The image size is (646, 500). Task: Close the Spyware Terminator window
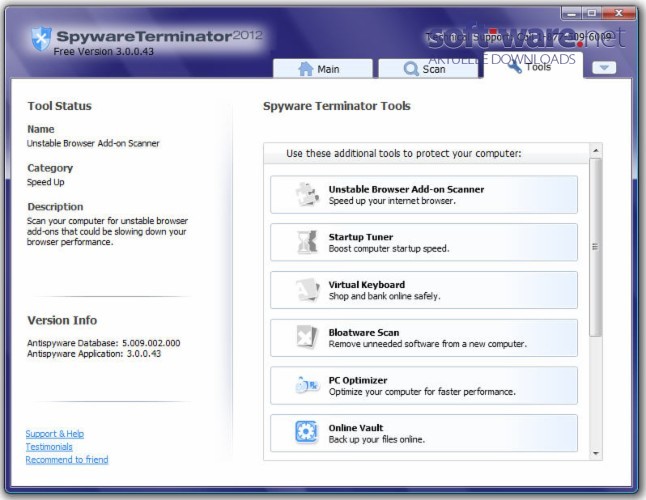(x=619, y=14)
